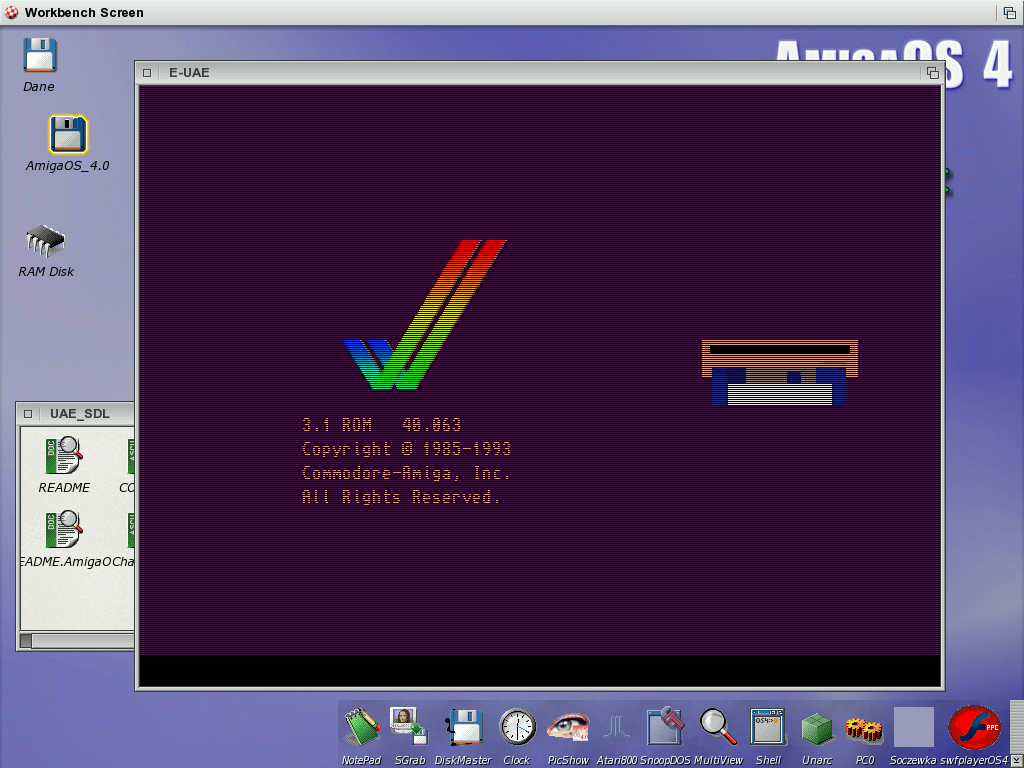Click 'Copyright © 1985-1993' text
Image resolution: width=1024 pixels, height=768 pixels.
coord(406,449)
